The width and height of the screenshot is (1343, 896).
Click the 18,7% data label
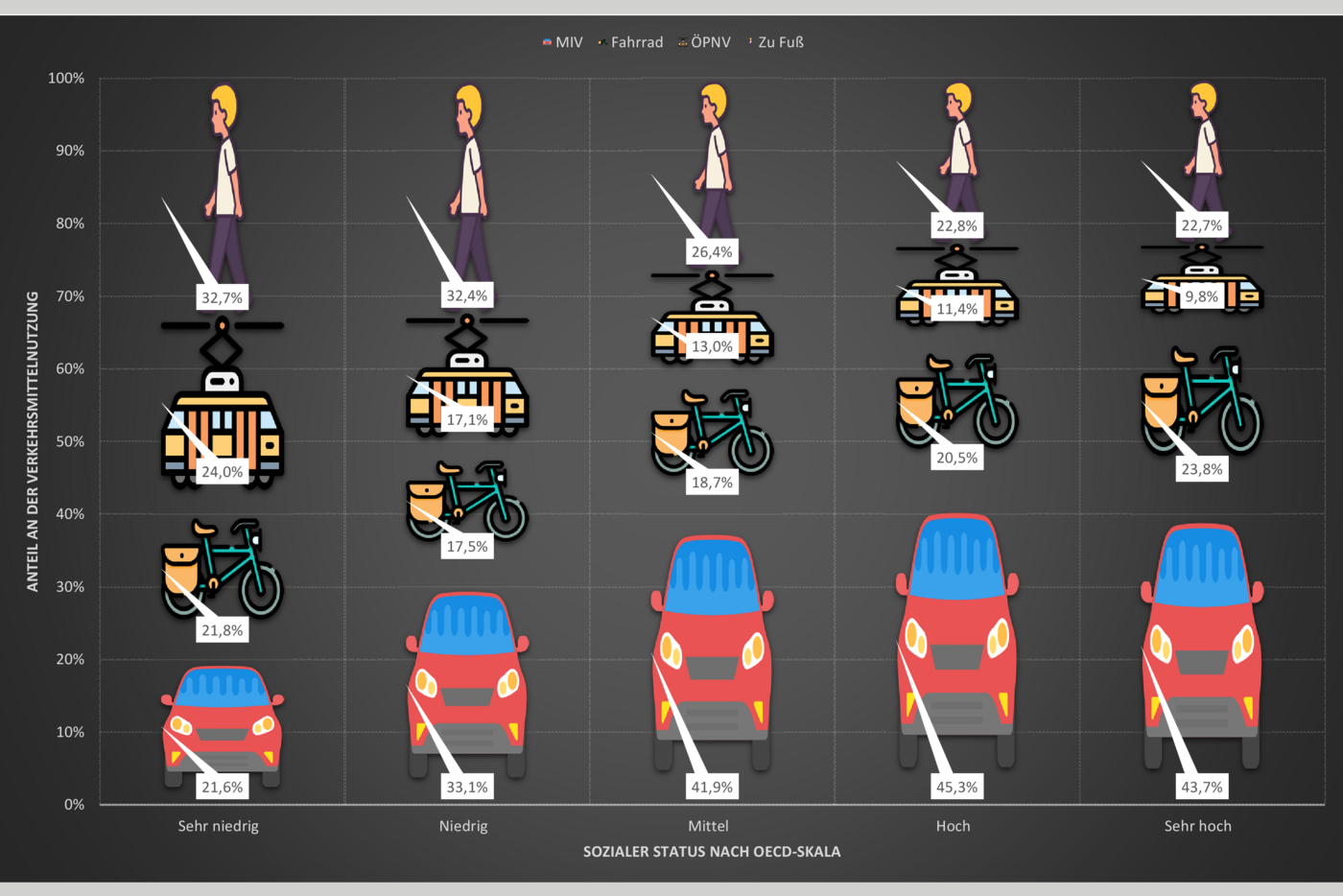tap(712, 483)
